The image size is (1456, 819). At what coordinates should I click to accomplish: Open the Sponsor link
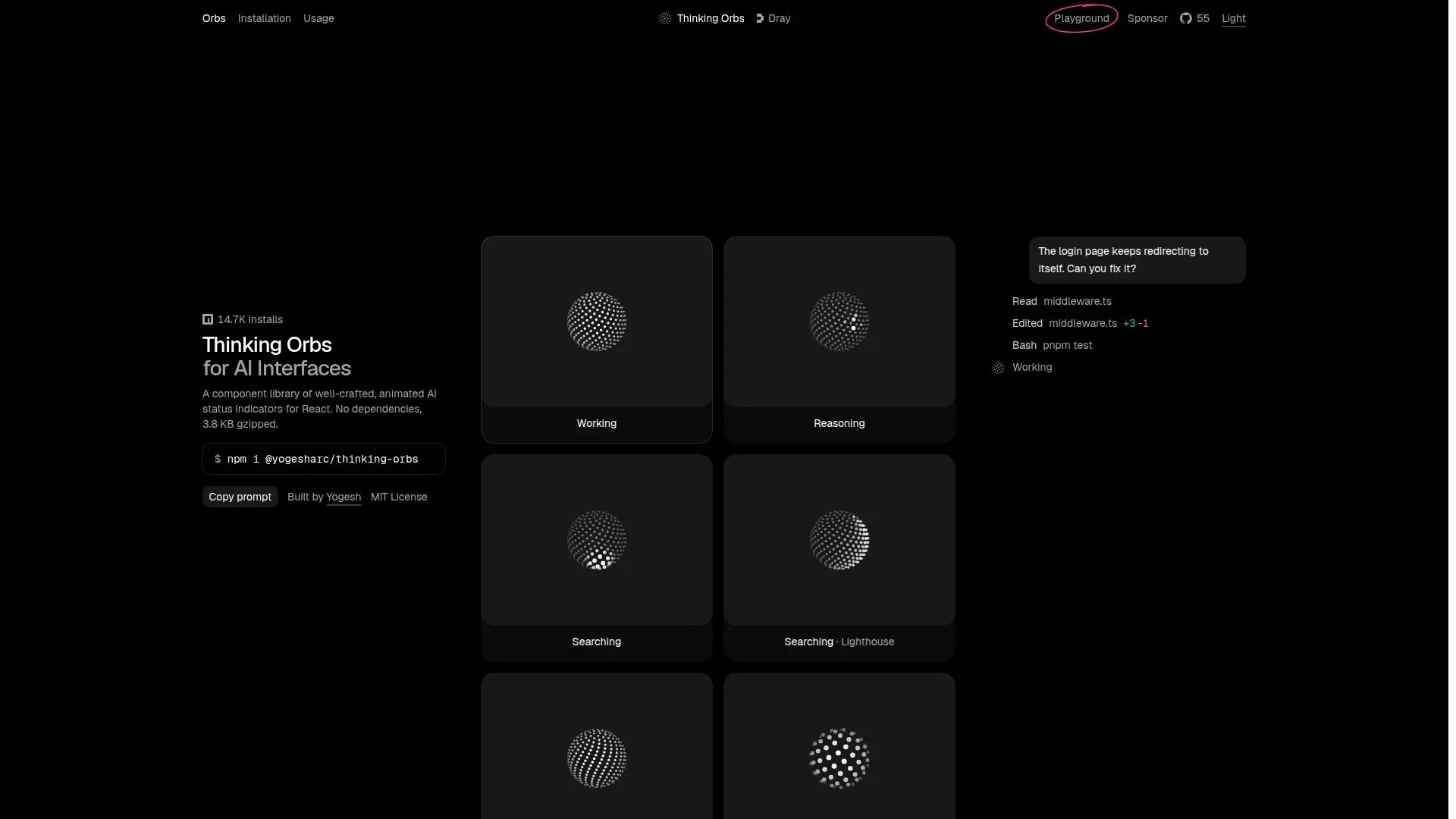[x=1147, y=18]
